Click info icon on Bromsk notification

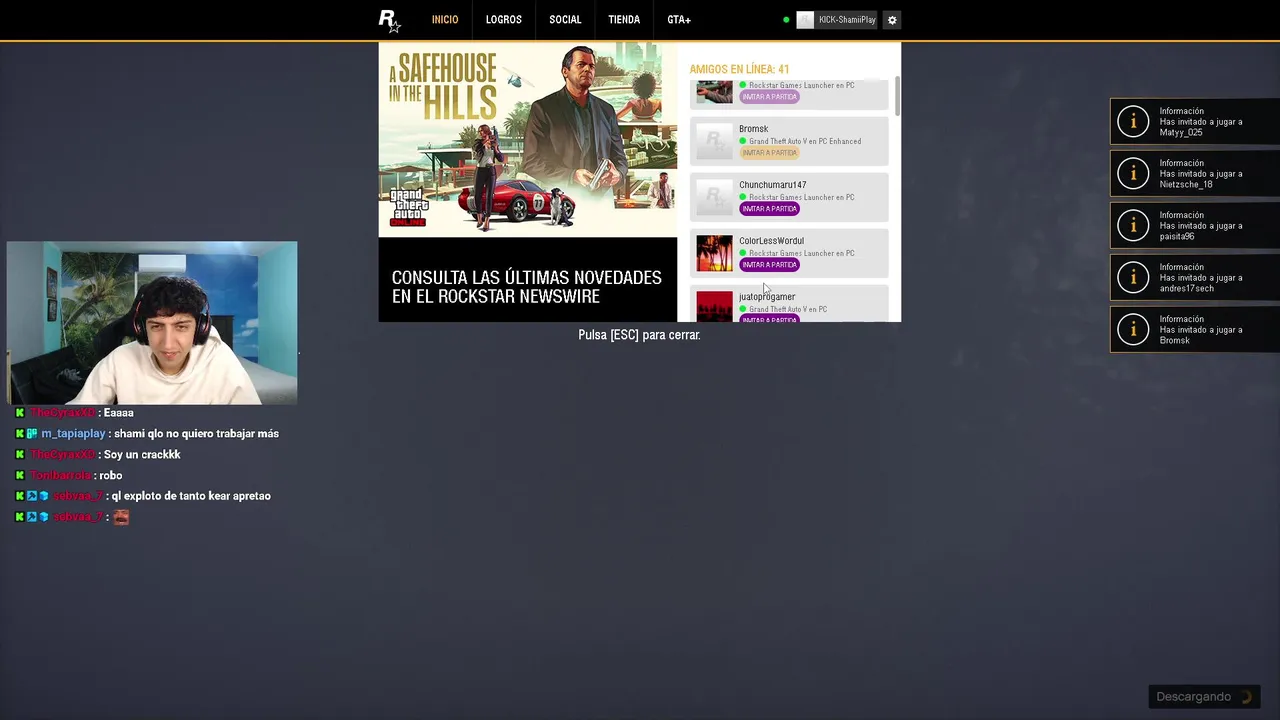tap(1133, 330)
